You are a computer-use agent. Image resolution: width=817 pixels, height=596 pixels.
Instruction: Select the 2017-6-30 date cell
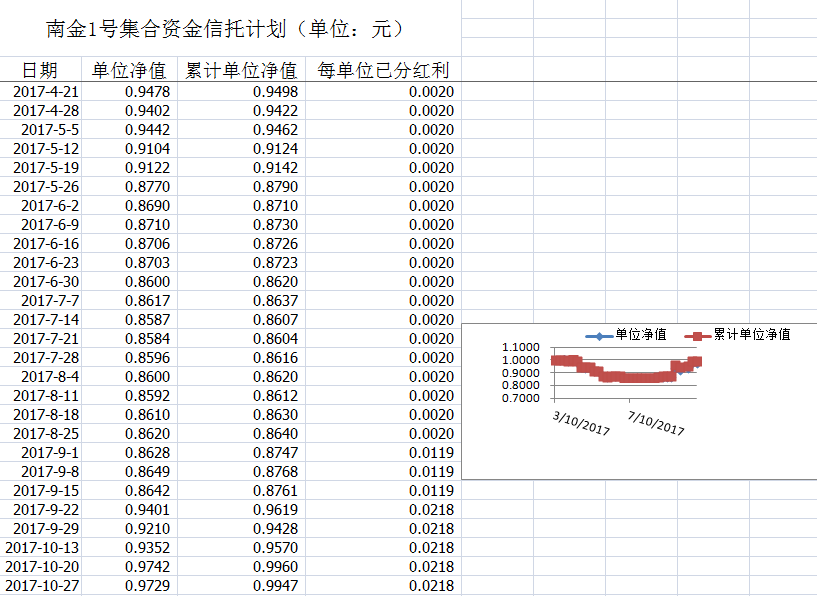click(x=46, y=282)
